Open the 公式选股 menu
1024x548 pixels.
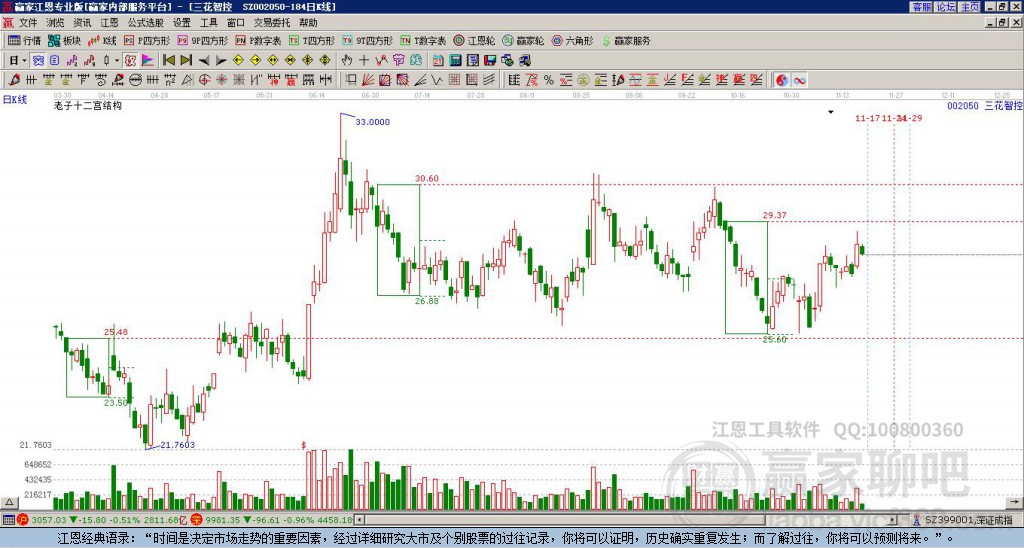145,23
